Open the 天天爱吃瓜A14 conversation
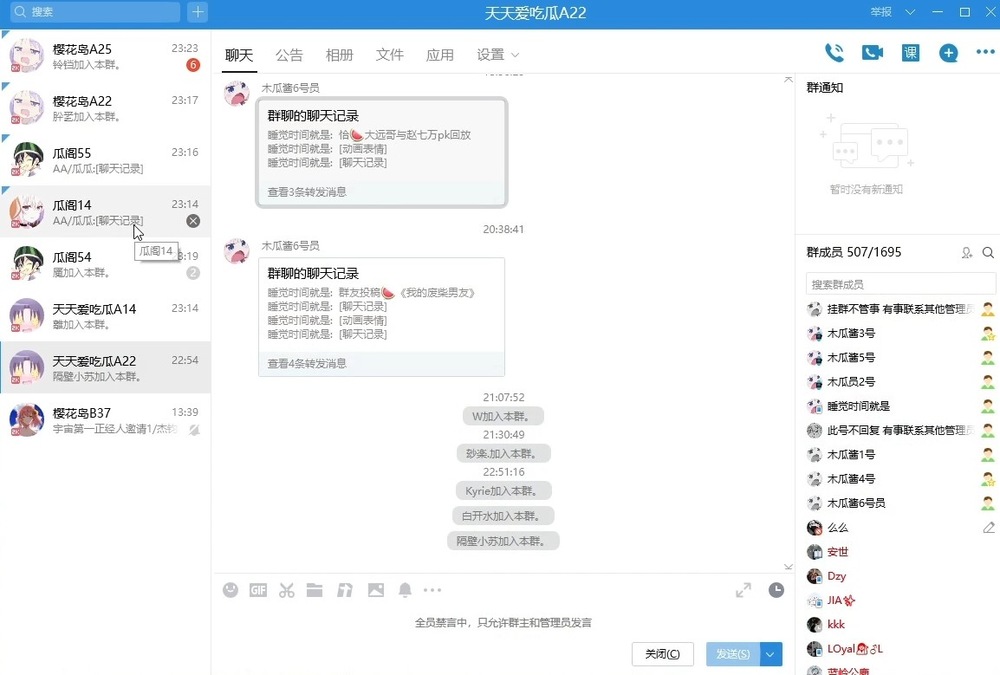Image resolution: width=1000 pixels, height=675 pixels. click(x=105, y=316)
